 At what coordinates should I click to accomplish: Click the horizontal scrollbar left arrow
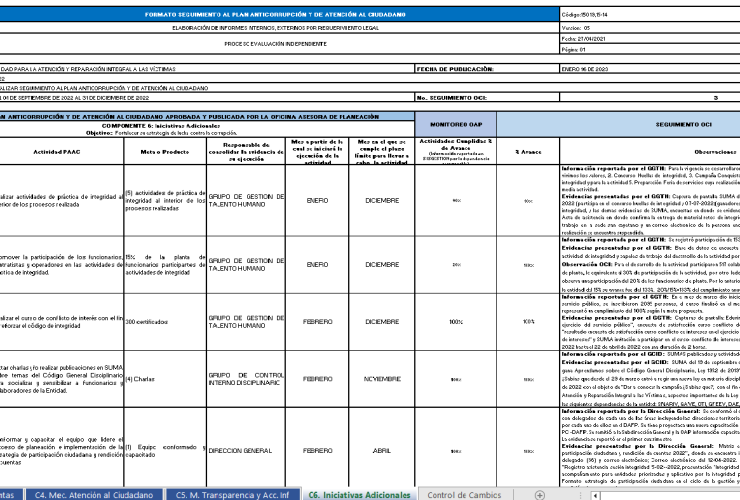click(x=596, y=495)
